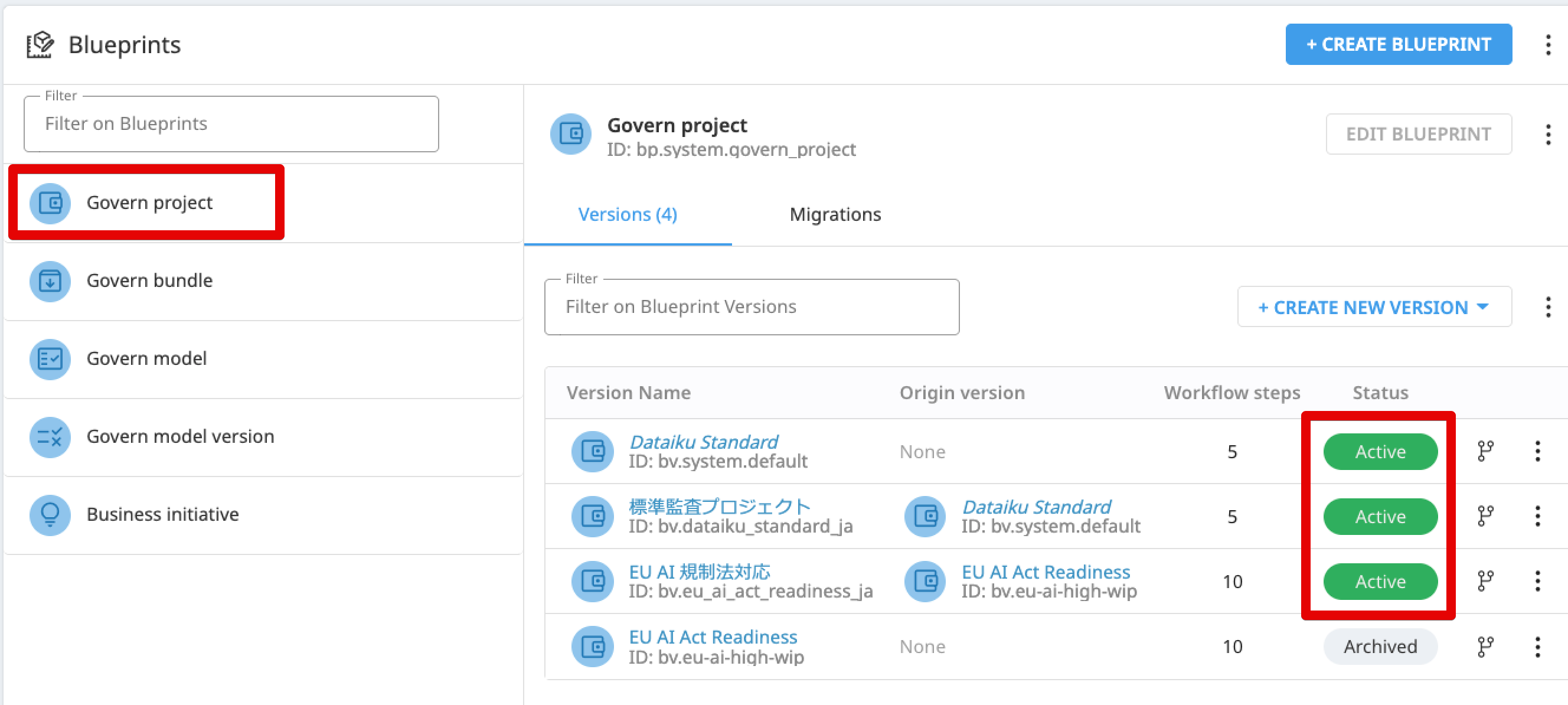1568x705 pixels.
Task: Toggle the Active status on Dataiku Standard version
Action: coord(1380,451)
